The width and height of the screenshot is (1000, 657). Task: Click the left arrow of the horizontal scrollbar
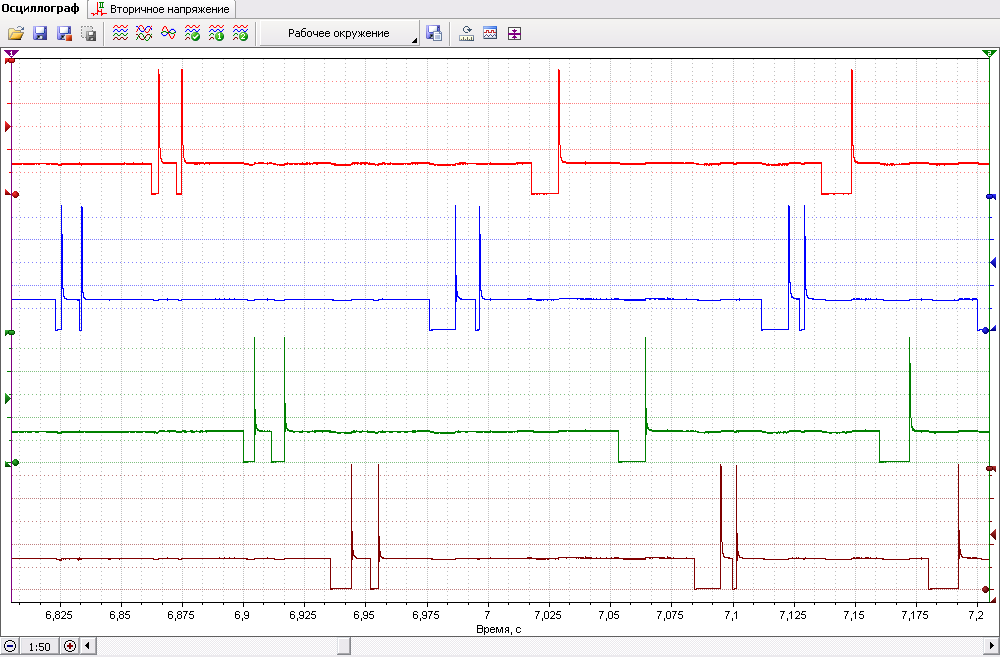[87, 646]
